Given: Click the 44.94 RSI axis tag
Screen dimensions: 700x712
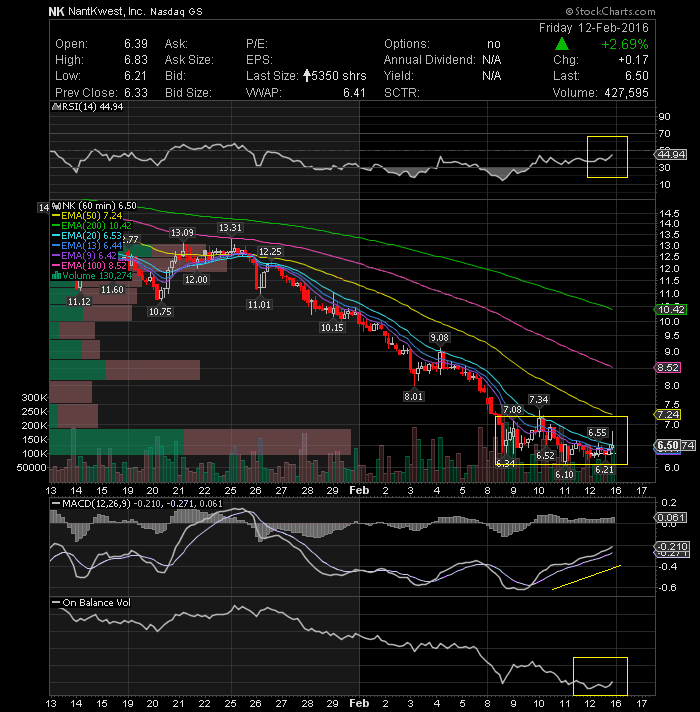Looking at the screenshot, I should [672, 154].
